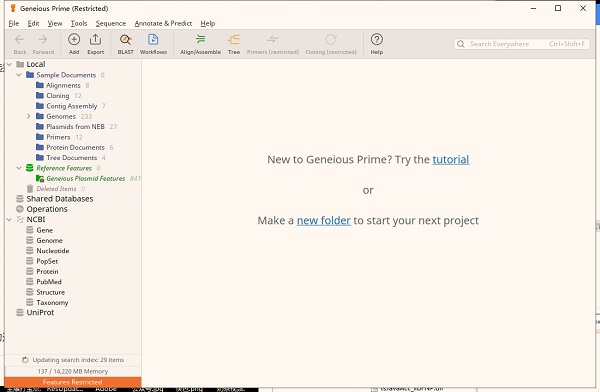Select Geneious Plasmid Features folder

tap(85, 178)
